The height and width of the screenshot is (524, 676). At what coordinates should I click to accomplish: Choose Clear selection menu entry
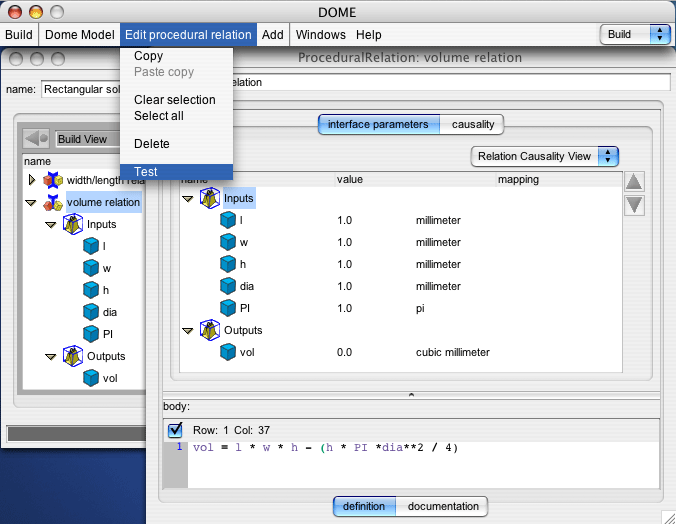point(176,100)
